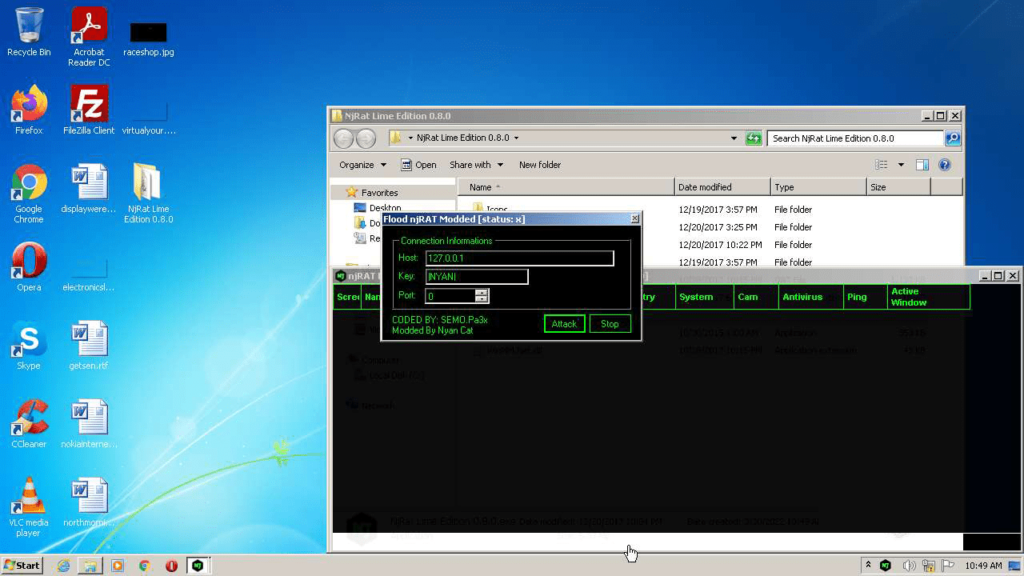Screen dimensions: 1024x576
Task: Launch VLC media player shortcut
Action: tap(29, 507)
